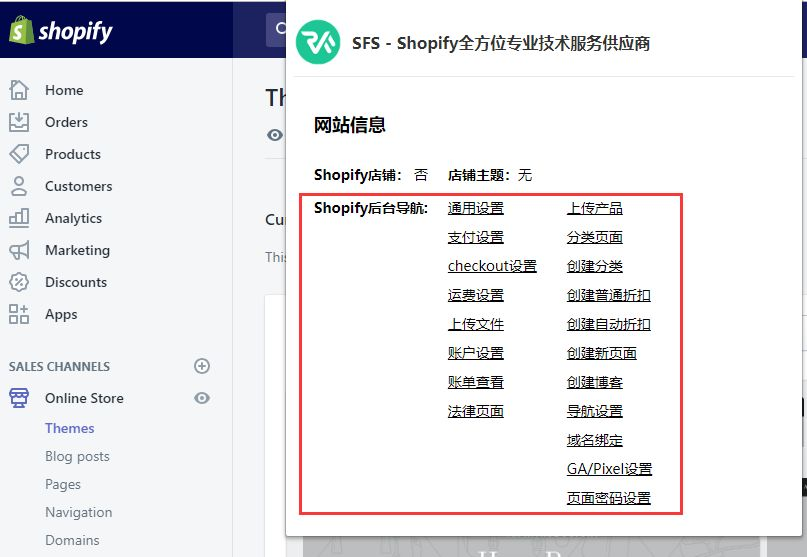Add a sales channel with plus icon
The width and height of the screenshot is (807, 557).
(202, 366)
